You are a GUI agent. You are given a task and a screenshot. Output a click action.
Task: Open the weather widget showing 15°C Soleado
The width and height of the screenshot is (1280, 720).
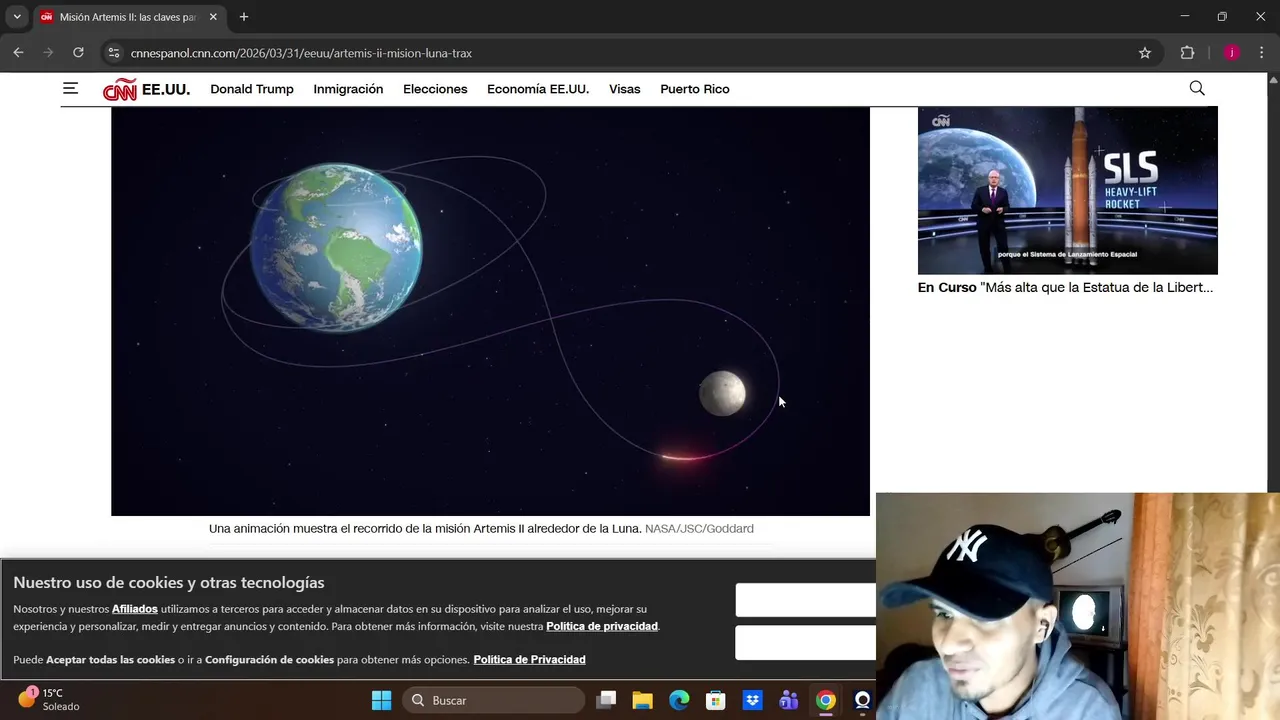pos(50,699)
